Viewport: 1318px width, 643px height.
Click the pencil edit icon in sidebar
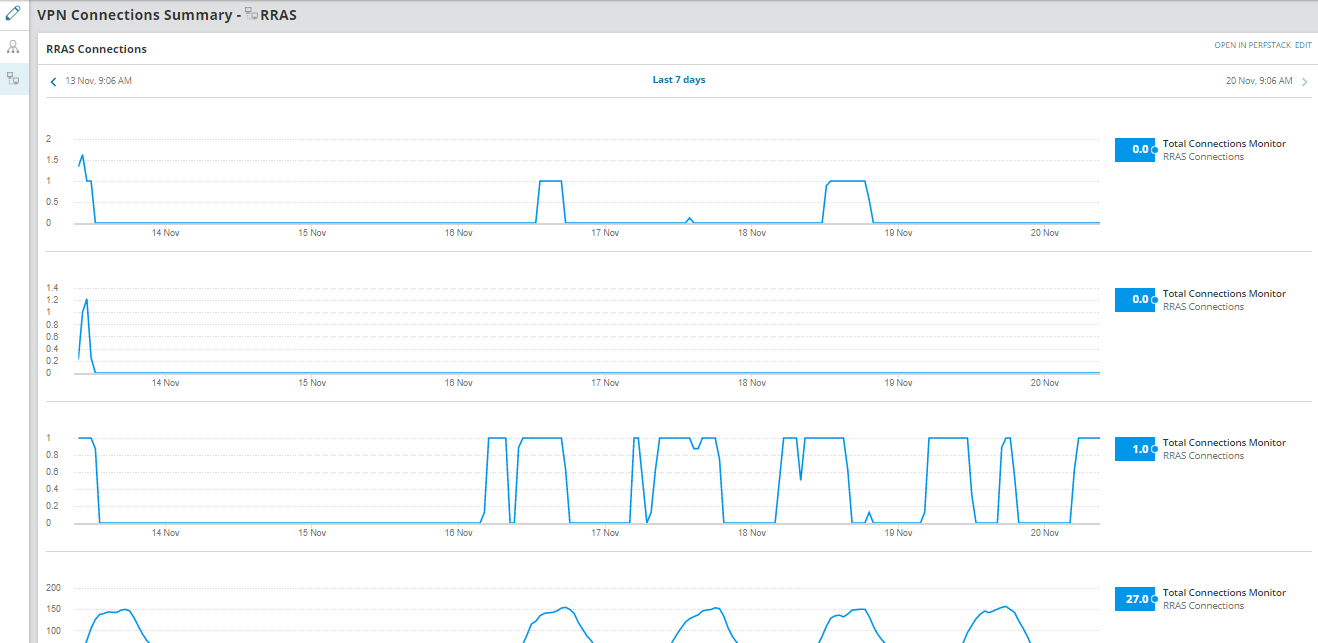click(x=13, y=14)
